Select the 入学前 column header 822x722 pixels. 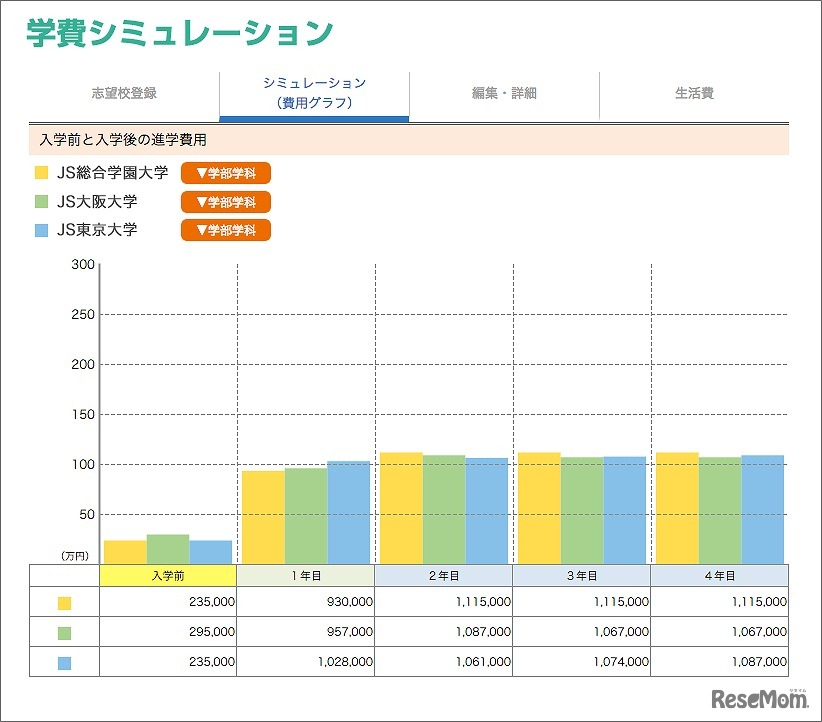click(x=167, y=574)
